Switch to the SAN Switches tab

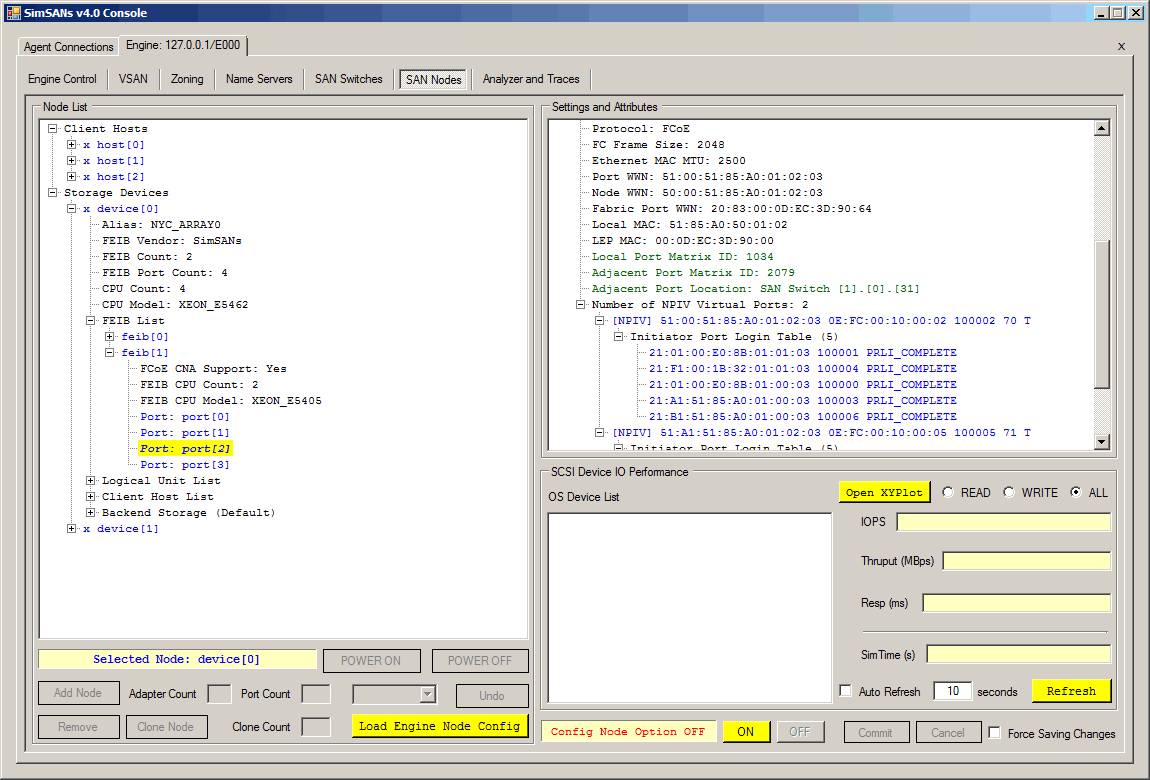[x=348, y=79]
